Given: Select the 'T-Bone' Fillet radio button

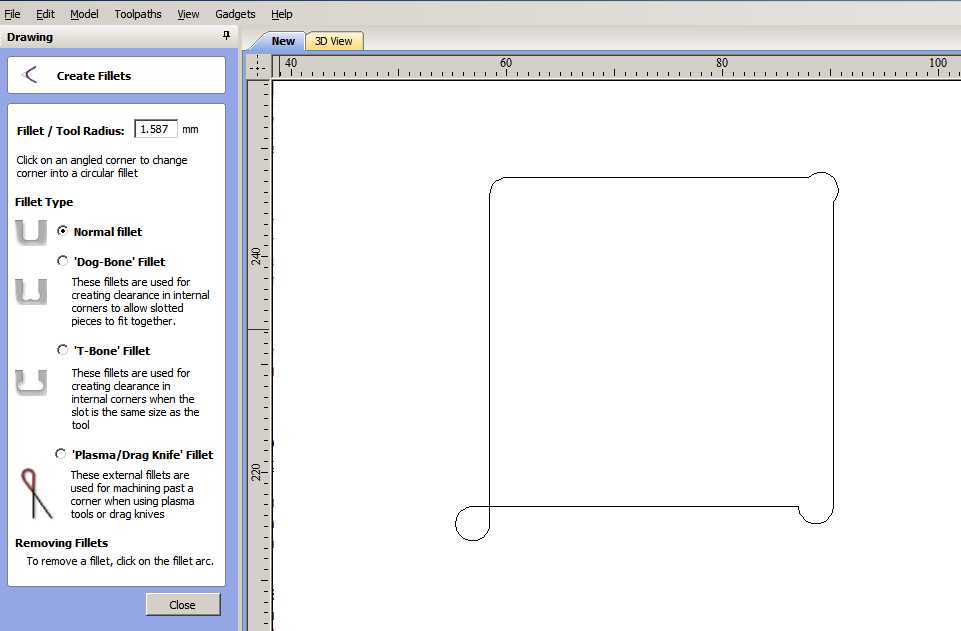Looking at the screenshot, I should [x=63, y=350].
